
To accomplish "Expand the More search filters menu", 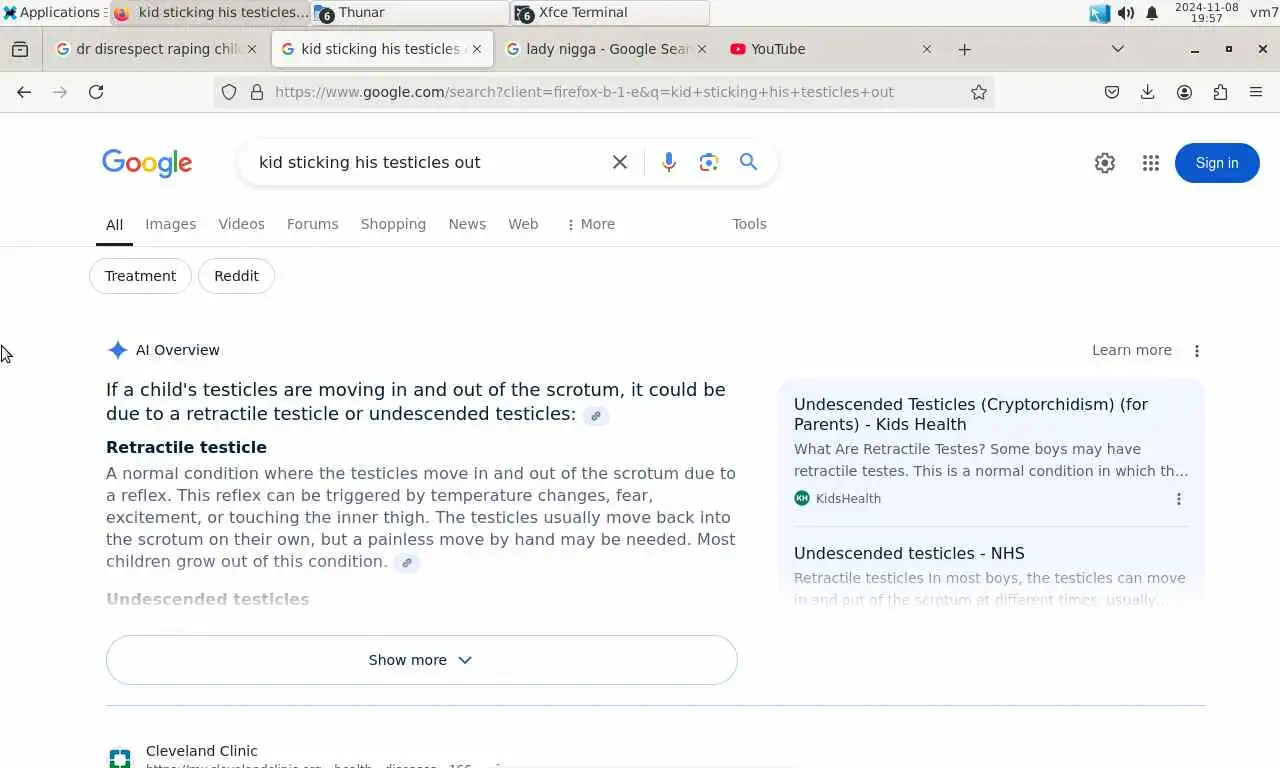I will [x=590, y=224].
